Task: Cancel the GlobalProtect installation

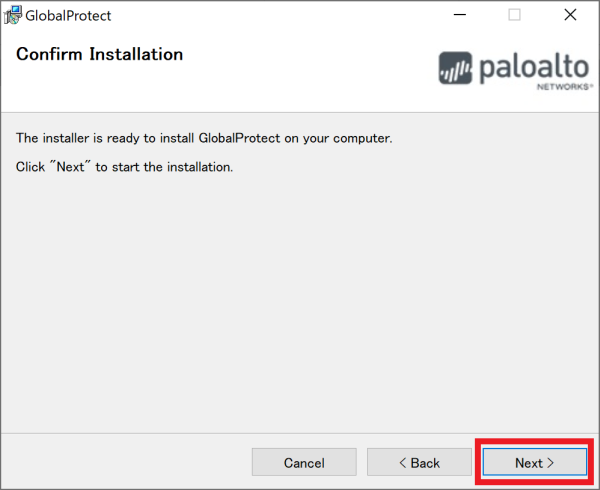Action: [x=304, y=462]
